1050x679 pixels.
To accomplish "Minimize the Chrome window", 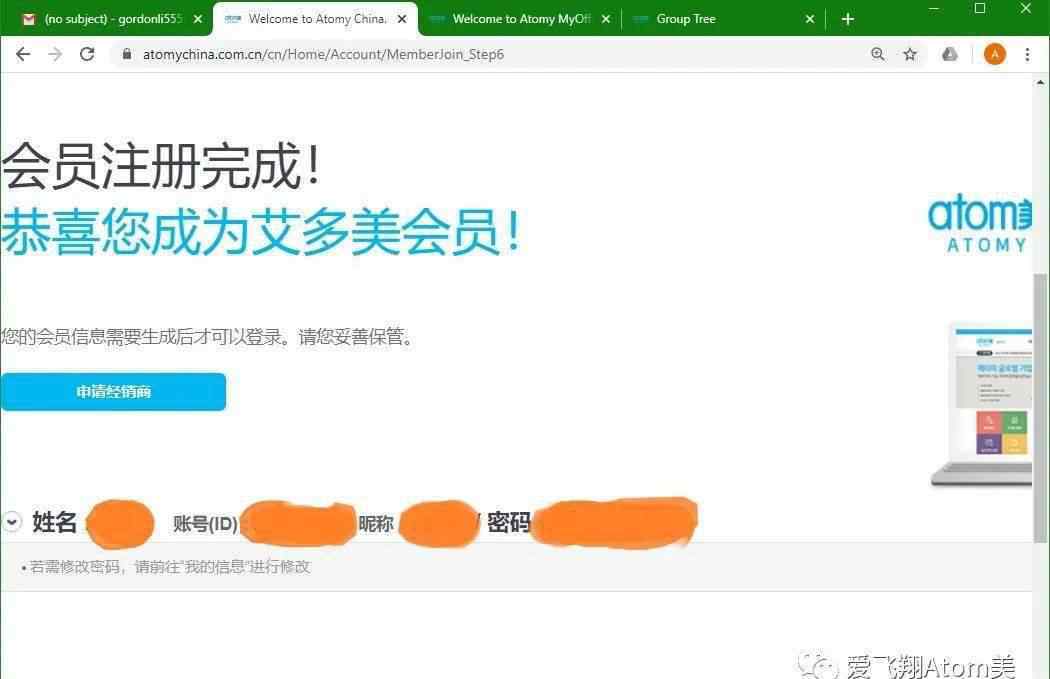I will coord(934,9).
